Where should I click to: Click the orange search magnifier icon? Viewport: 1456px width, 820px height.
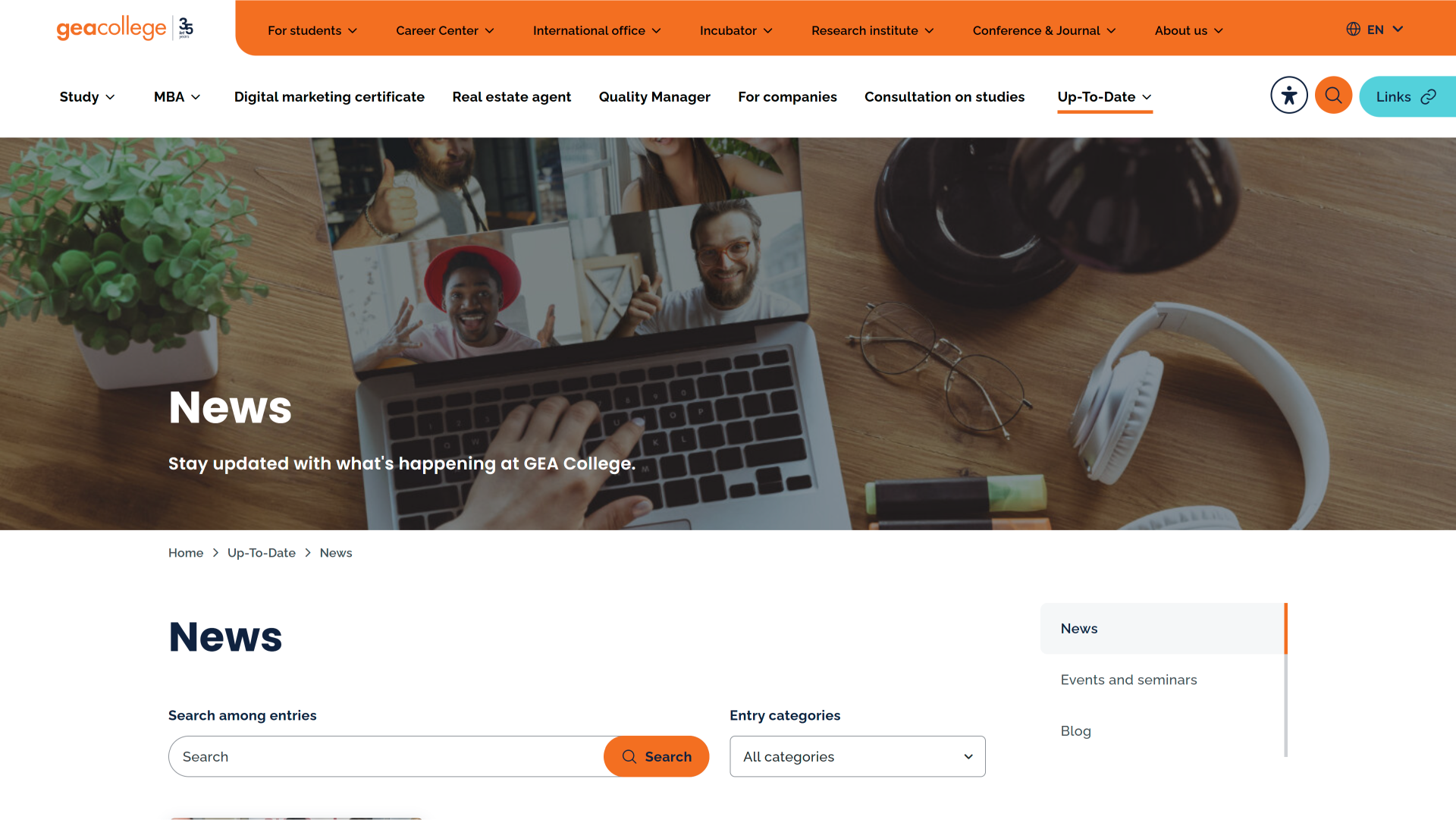click(1333, 96)
